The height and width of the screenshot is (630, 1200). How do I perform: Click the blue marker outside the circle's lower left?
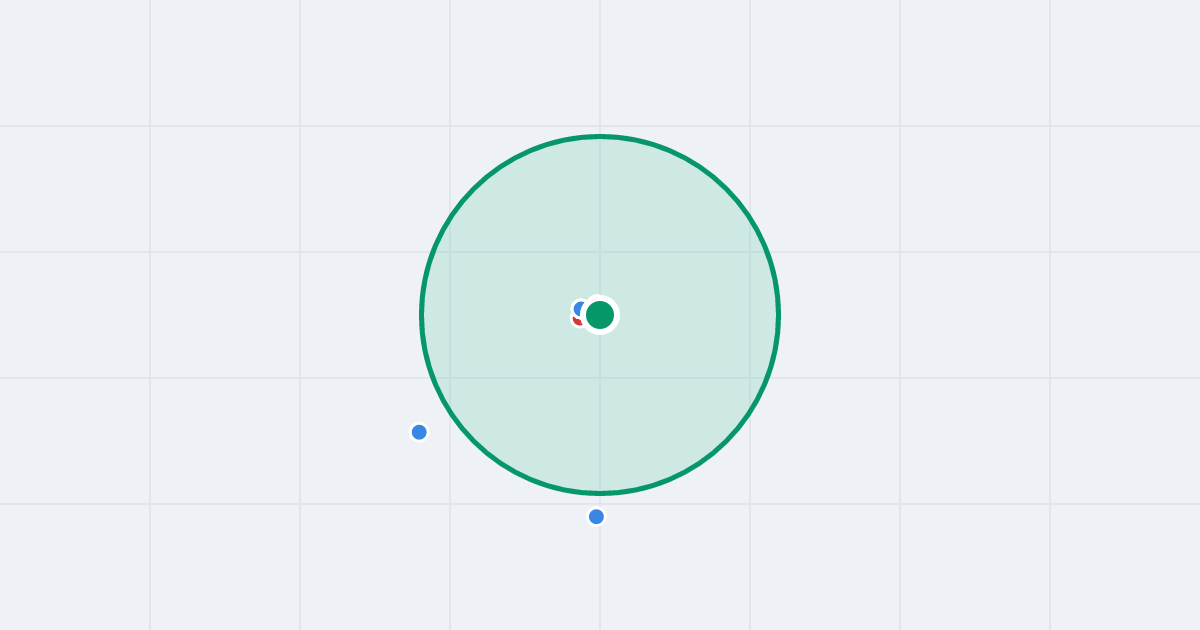(x=419, y=432)
